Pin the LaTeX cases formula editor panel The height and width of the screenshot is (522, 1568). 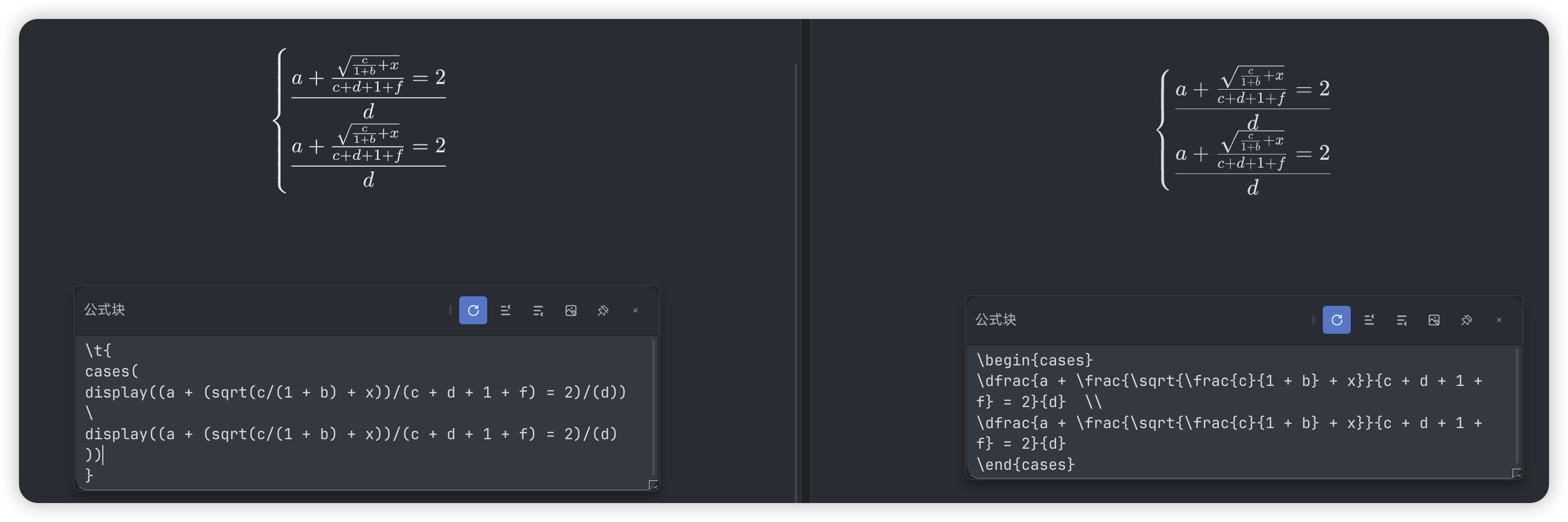[x=1466, y=320]
